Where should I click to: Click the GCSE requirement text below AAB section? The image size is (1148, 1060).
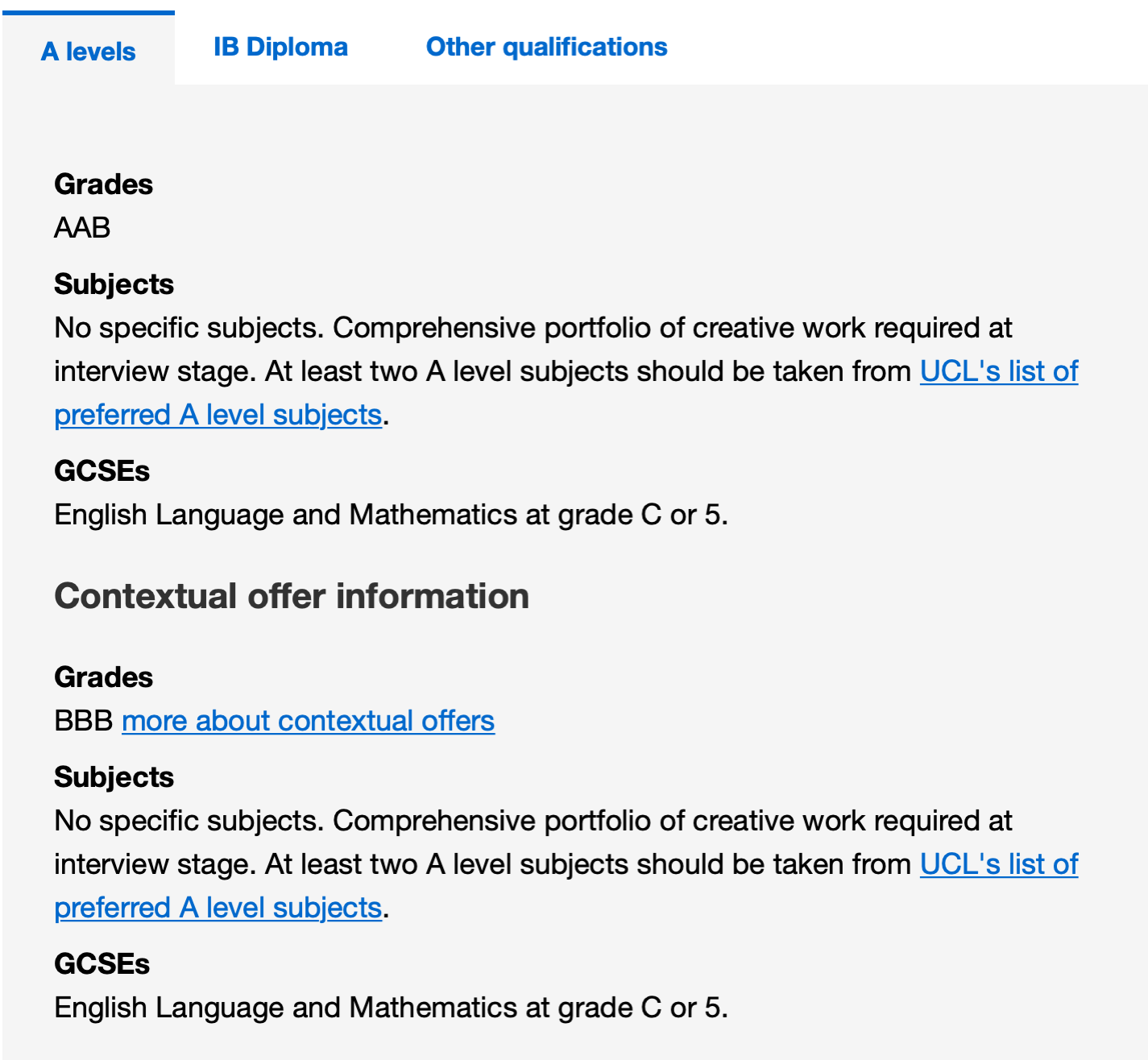coord(391,515)
